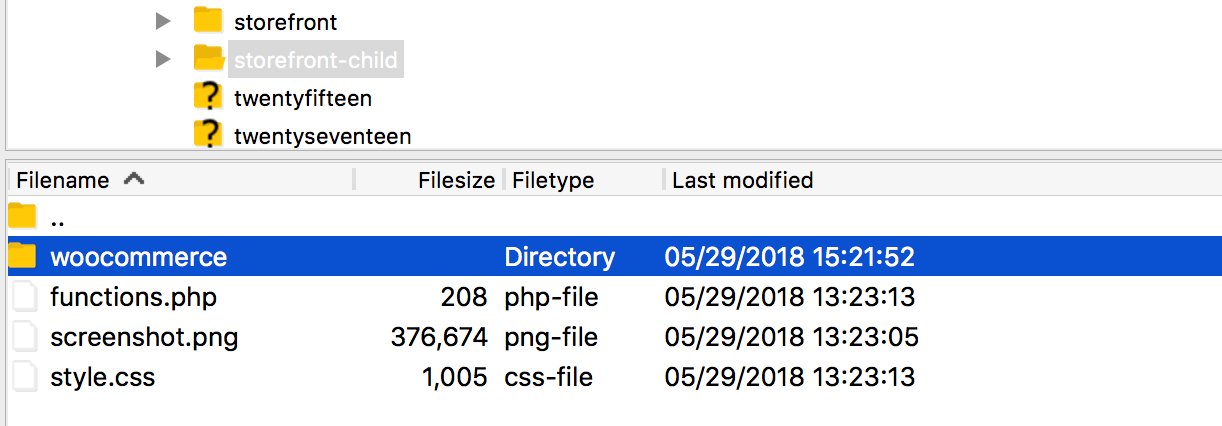
Task: Click the storefront-child open folder icon
Action: tap(208, 58)
